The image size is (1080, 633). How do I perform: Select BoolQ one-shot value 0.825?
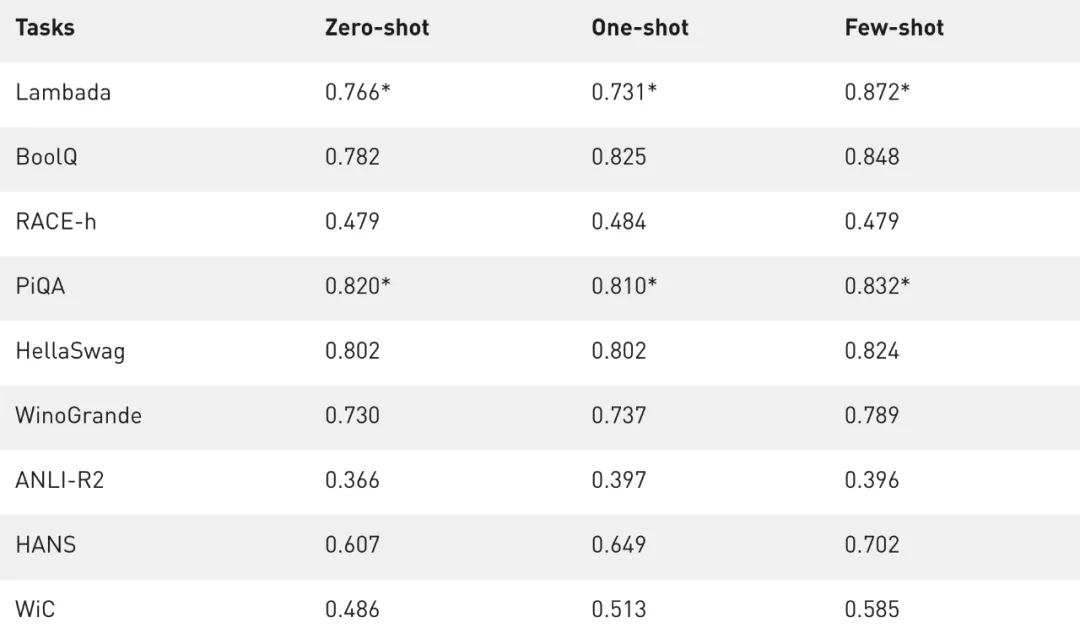pyautogui.click(x=619, y=157)
